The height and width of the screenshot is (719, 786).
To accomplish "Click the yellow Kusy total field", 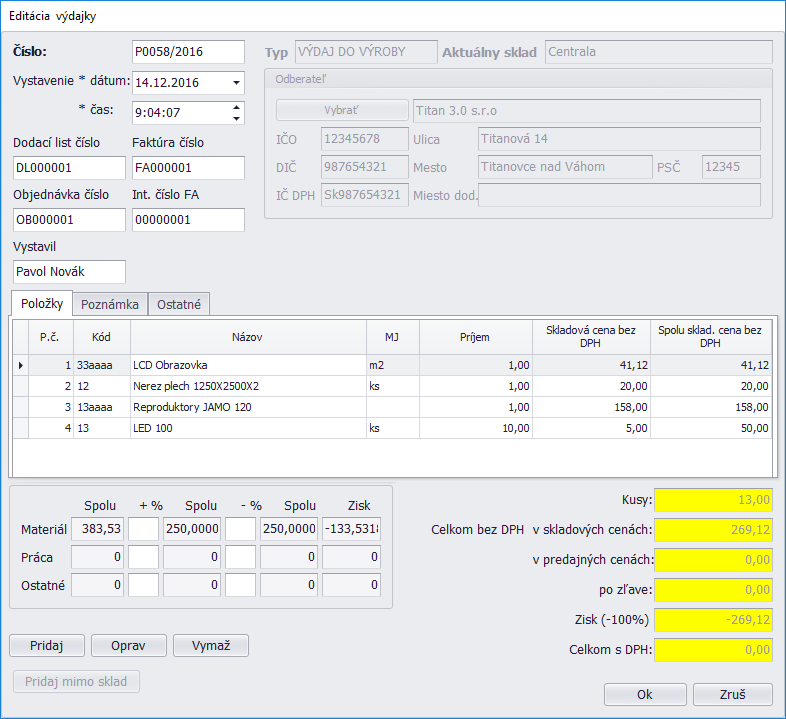I will pos(713,499).
